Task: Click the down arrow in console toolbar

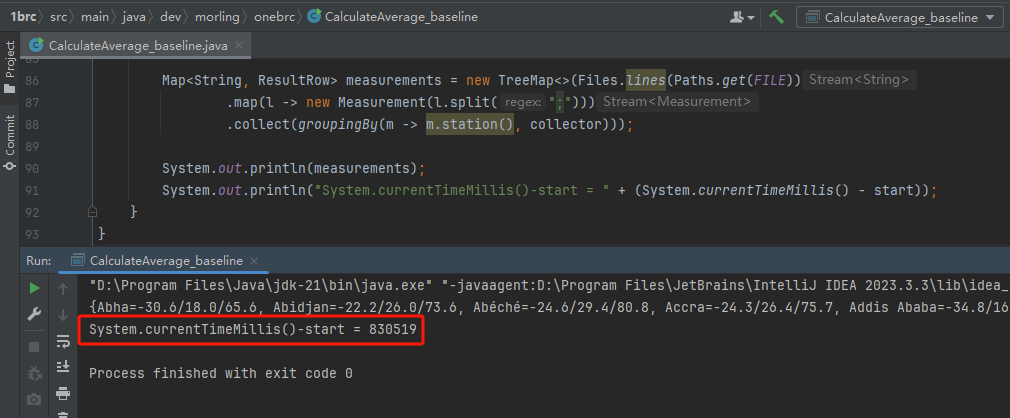Action: 62,315
